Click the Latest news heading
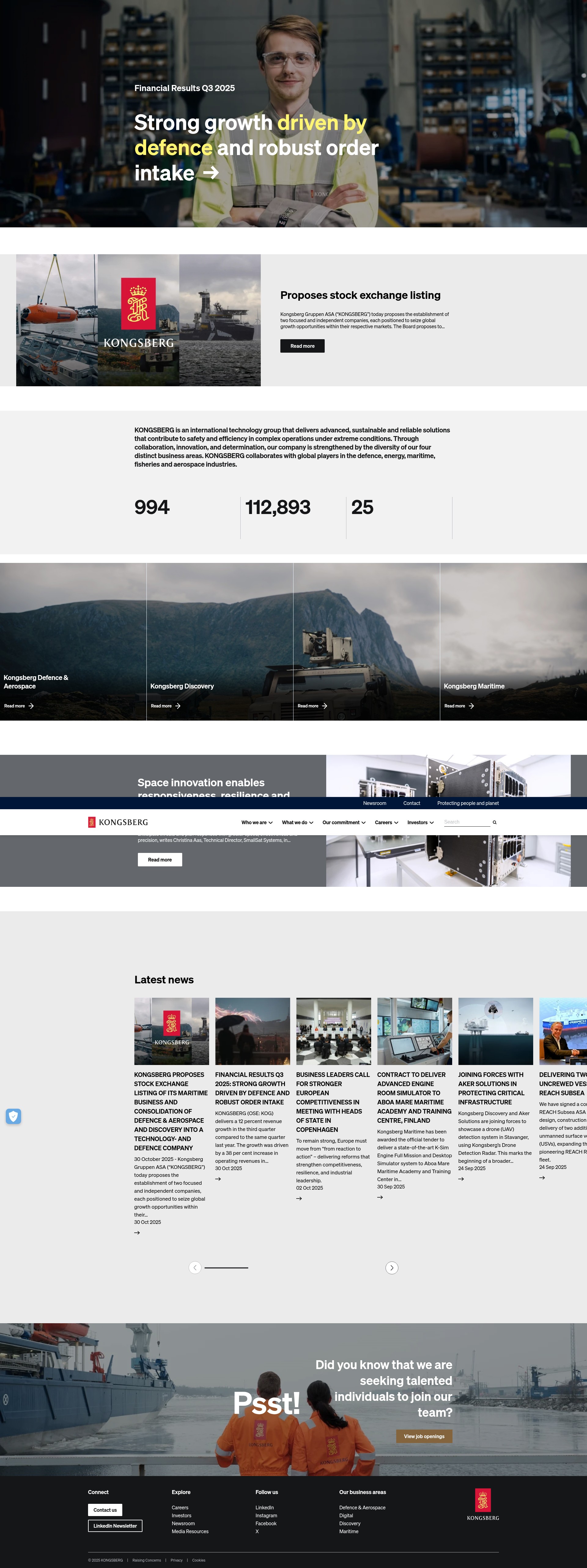The width and height of the screenshot is (587, 1568). pos(164,979)
